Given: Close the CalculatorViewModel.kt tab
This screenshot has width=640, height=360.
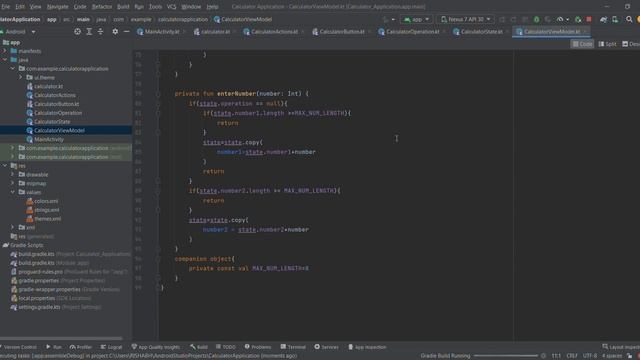Looking at the screenshot, I should click(x=585, y=31).
